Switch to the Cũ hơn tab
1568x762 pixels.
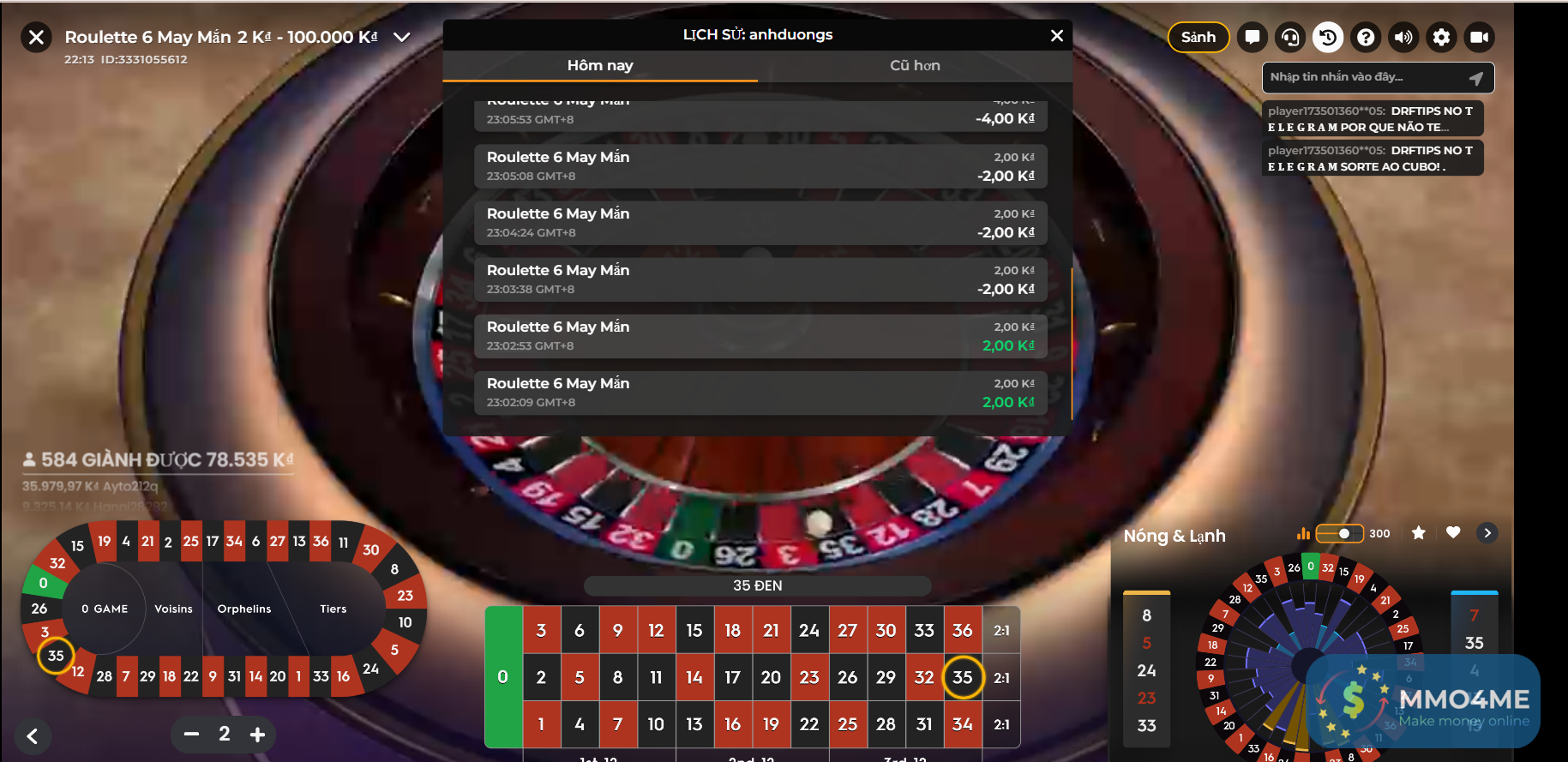point(915,66)
